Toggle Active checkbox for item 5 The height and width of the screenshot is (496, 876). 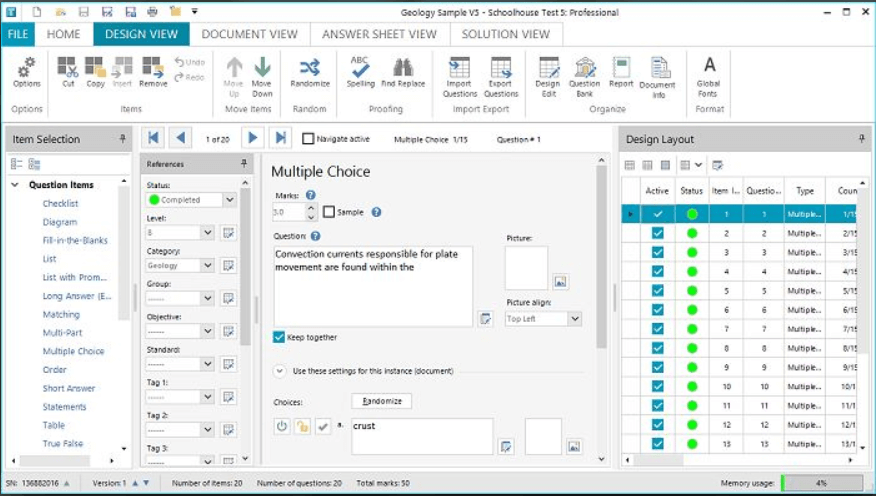pyautogui.click(x=658, y=290)
